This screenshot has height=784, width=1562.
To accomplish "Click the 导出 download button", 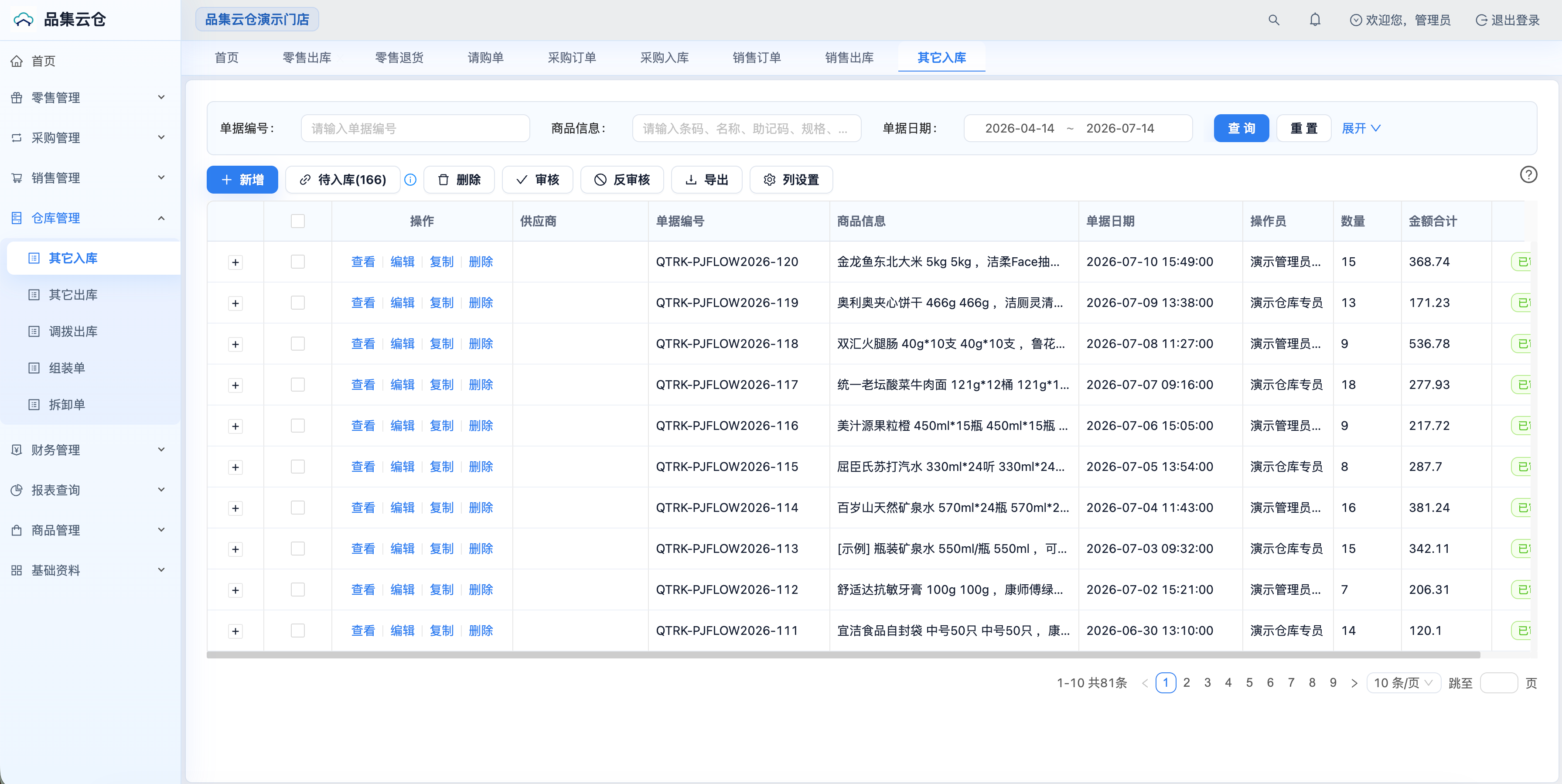I will [706, 180].
